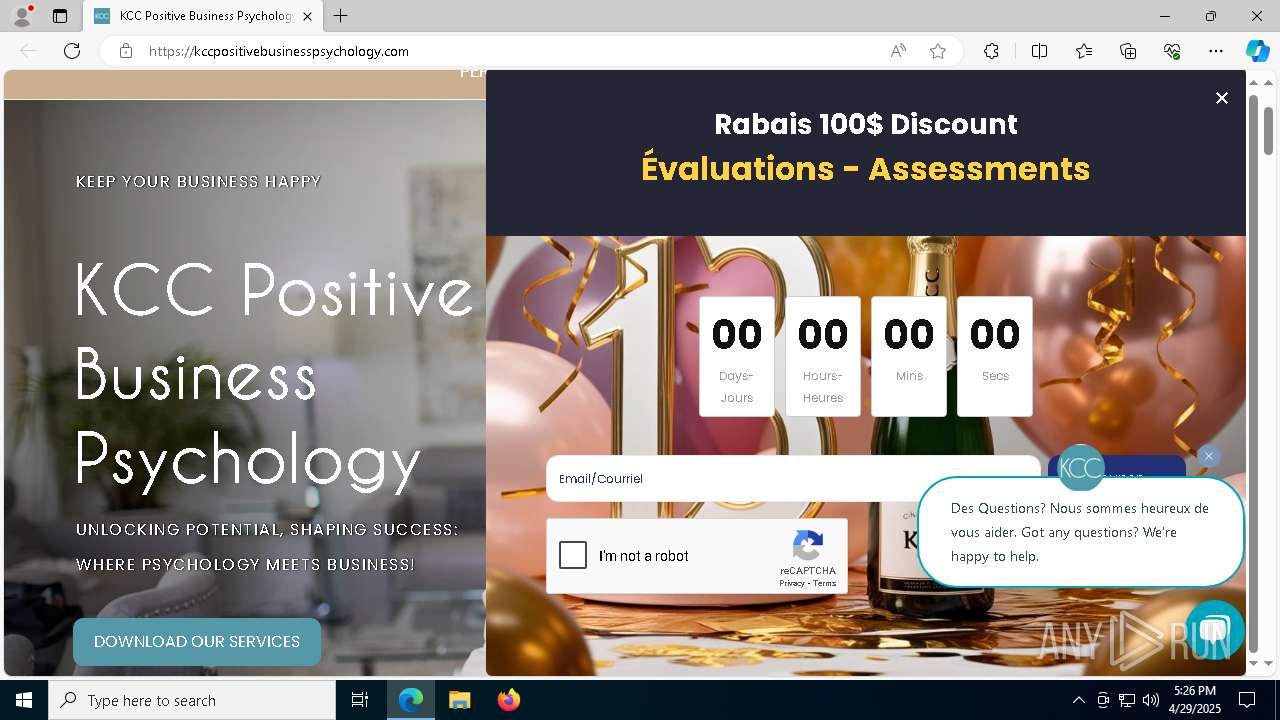
Task: Open Browser essentials icon
Action: [x=1172, y=51]
